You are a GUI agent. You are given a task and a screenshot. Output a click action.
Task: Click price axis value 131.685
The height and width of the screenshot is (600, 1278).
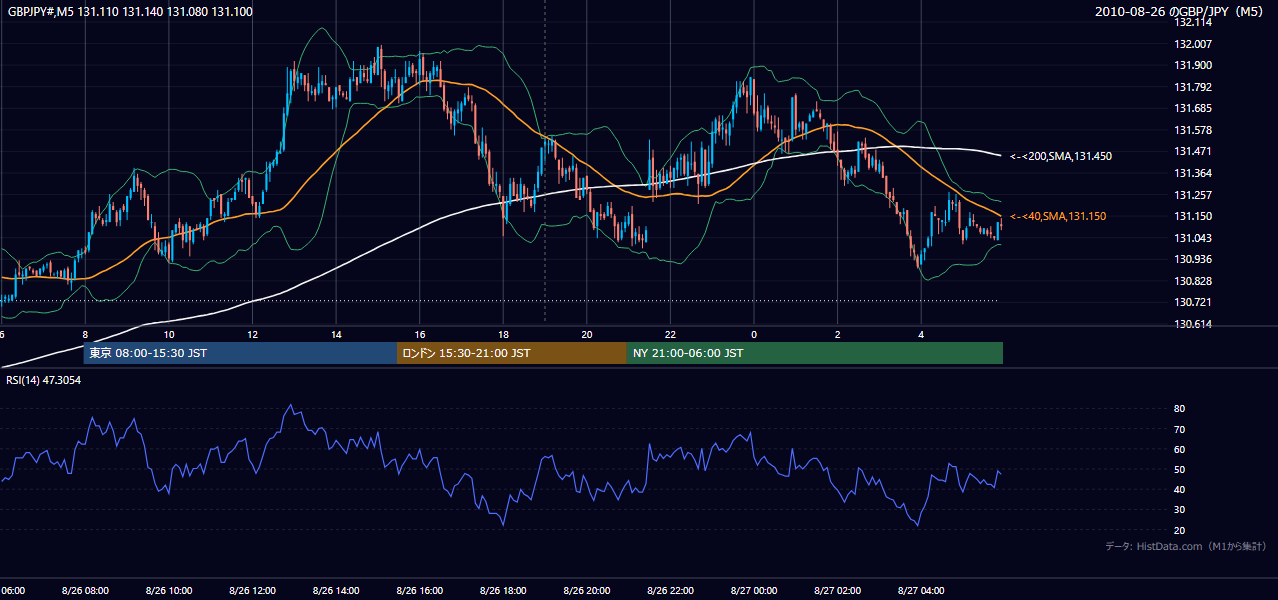tap(1192, 108)
